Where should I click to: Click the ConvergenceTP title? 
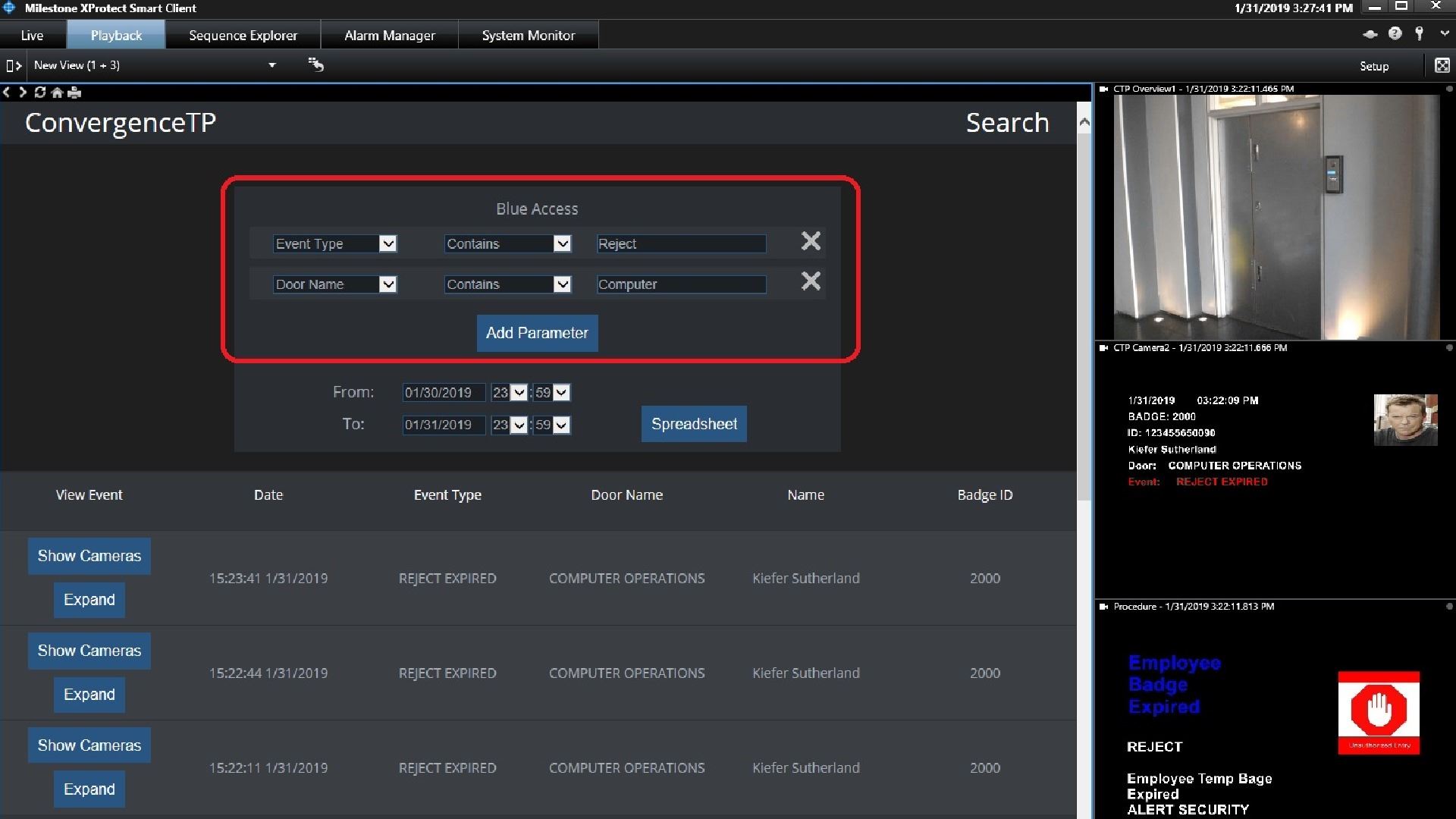(121, 123)
